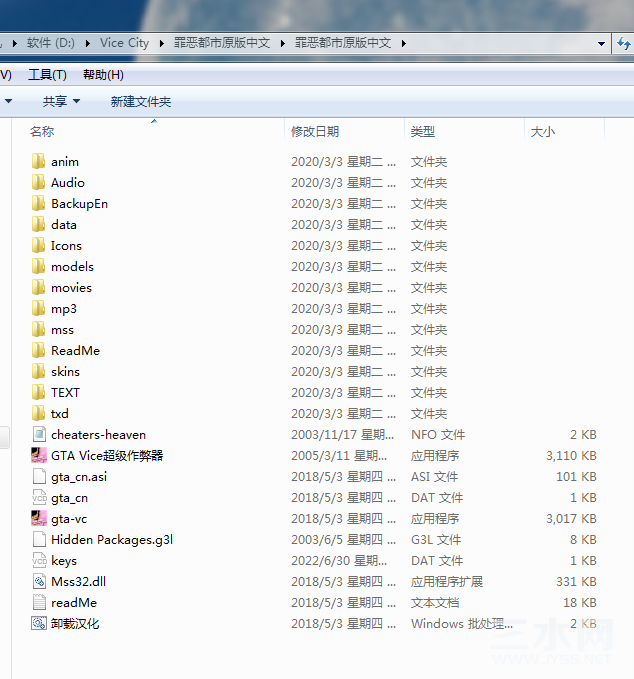Select file name Mss32.dll
Image resolution: width=634 pixels, height=679 pixels.
tap(78, 582)
